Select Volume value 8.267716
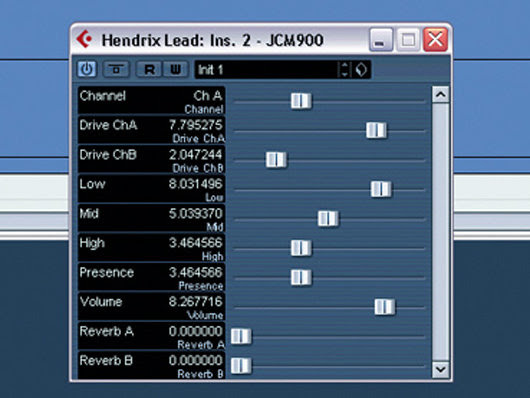The width and height of the screenshot is (530, 398). [x=195, y=302]
